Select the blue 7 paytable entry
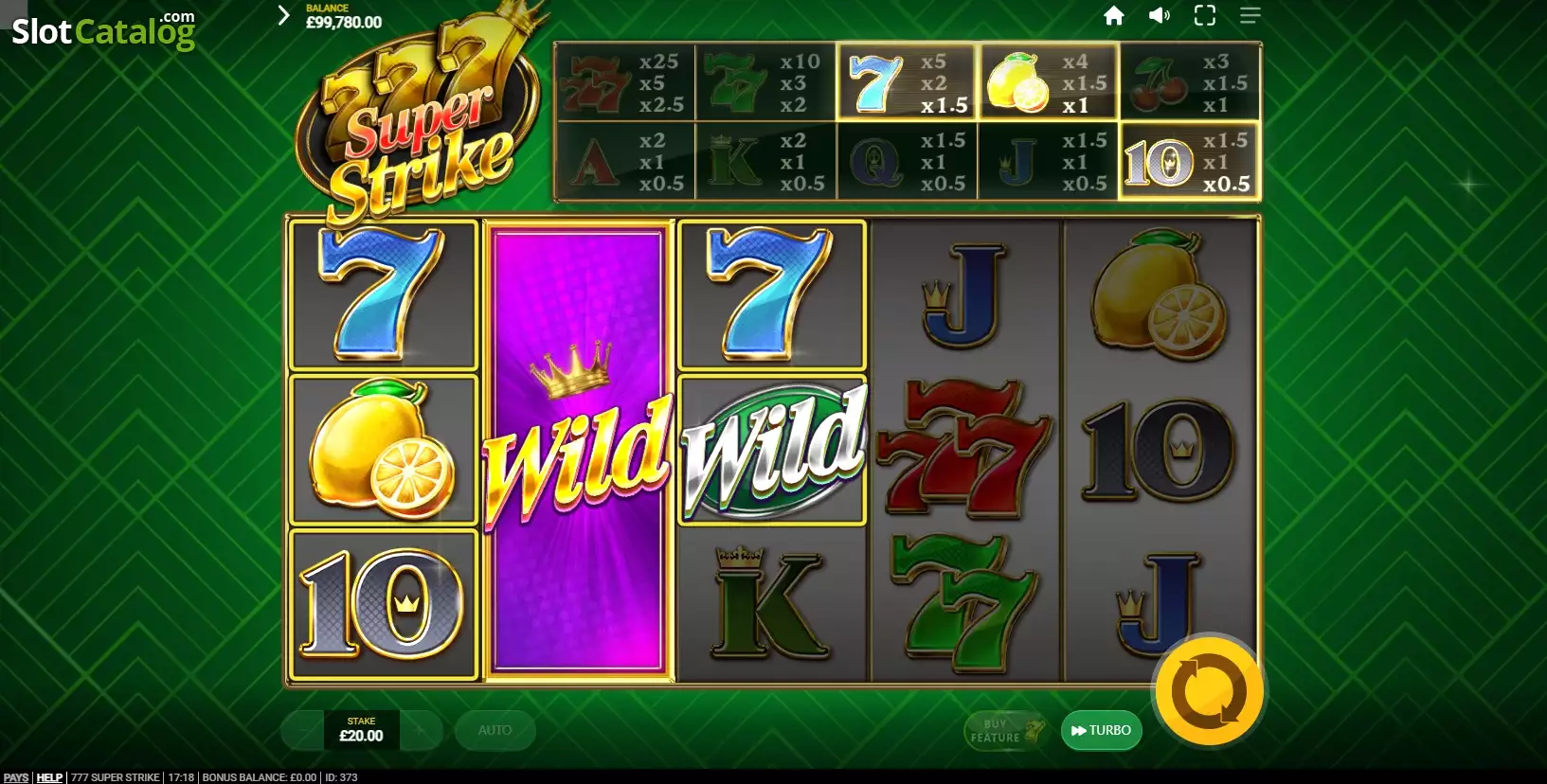Screen dimensions: 1547x784 click(907, 81)
